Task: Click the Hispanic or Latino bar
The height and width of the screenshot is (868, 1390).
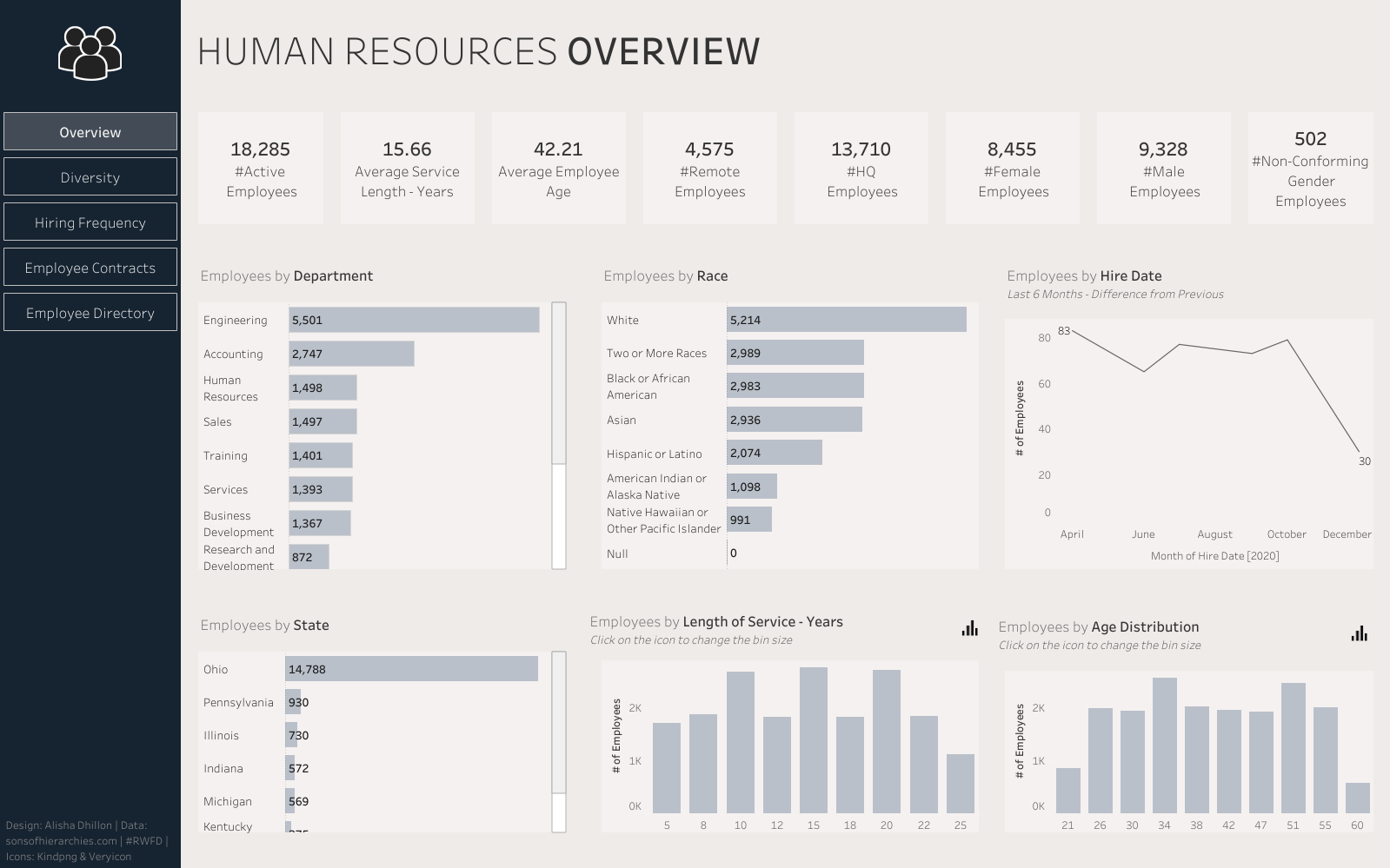Action: click(775, 453)
